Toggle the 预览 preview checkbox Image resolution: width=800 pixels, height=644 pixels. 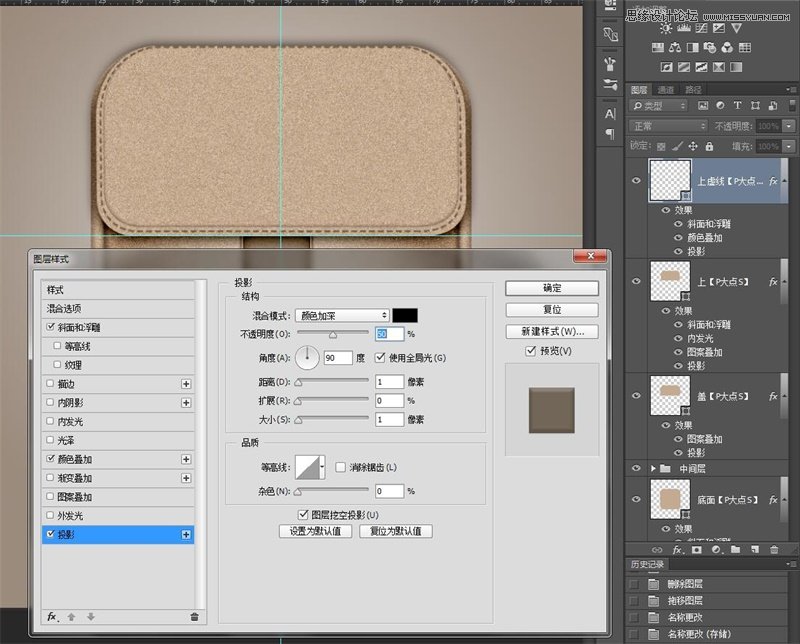click(531, 351)
